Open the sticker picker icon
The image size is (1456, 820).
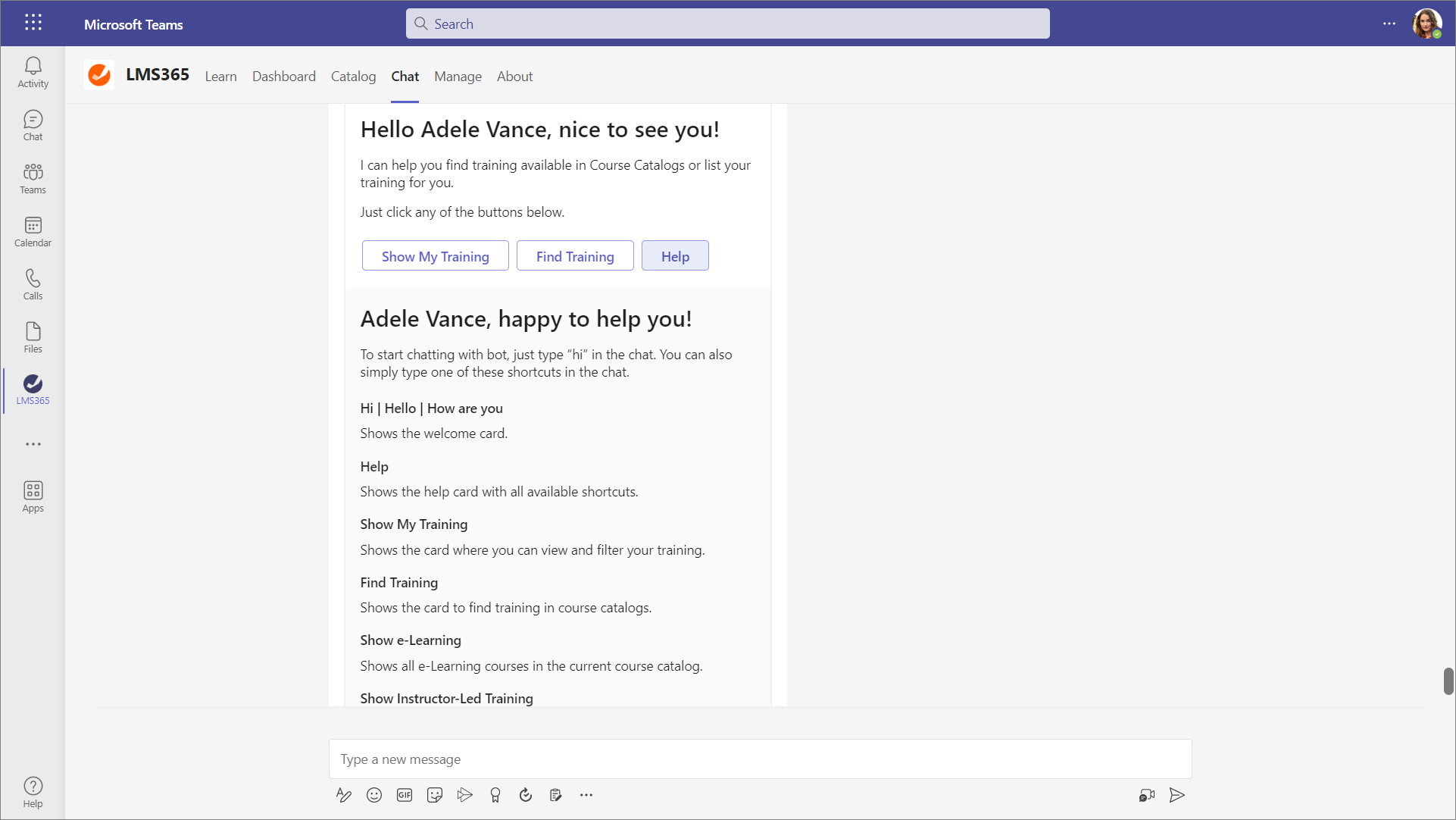435,795
